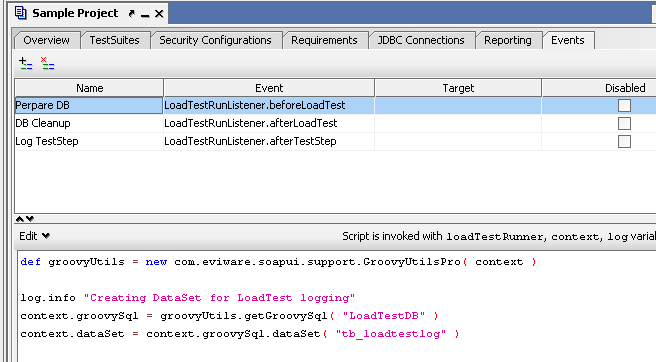Click the LoadTestRunListener.afterLoadTest event cell
This screenshot has width=656, height=362.
[x=269, y=123]
